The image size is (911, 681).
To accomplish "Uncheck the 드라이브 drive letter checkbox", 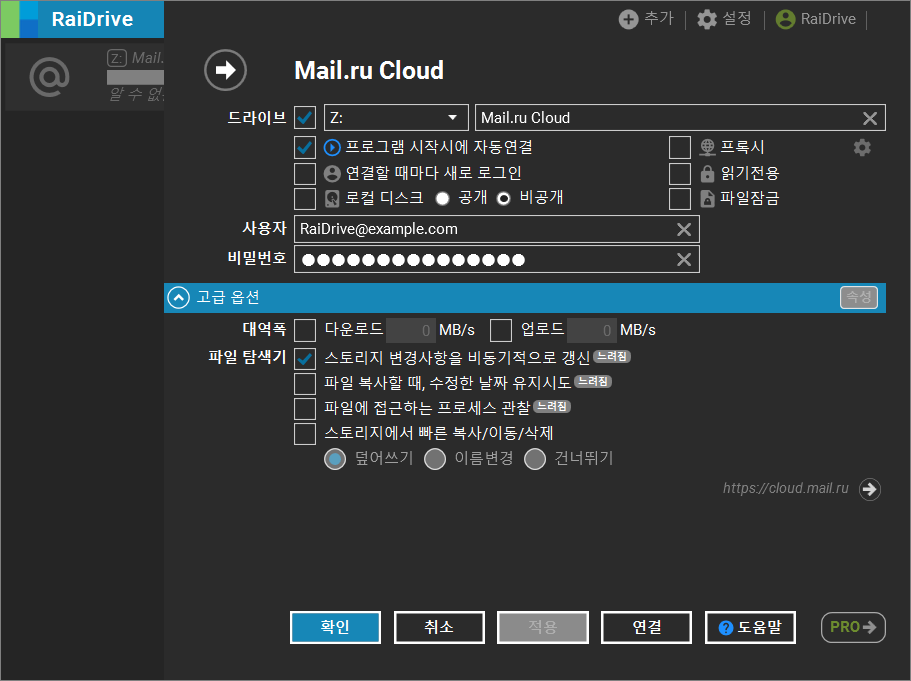I will (305, 118).
